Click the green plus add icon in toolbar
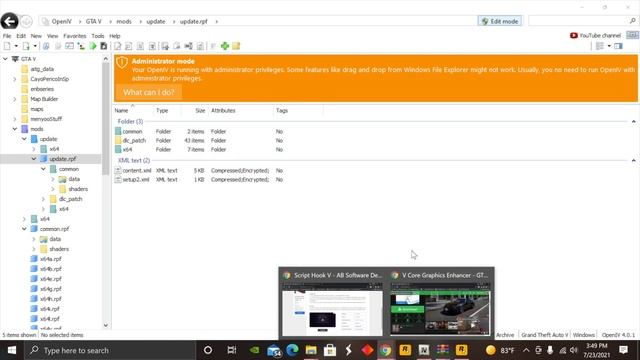 click(225, 46)
